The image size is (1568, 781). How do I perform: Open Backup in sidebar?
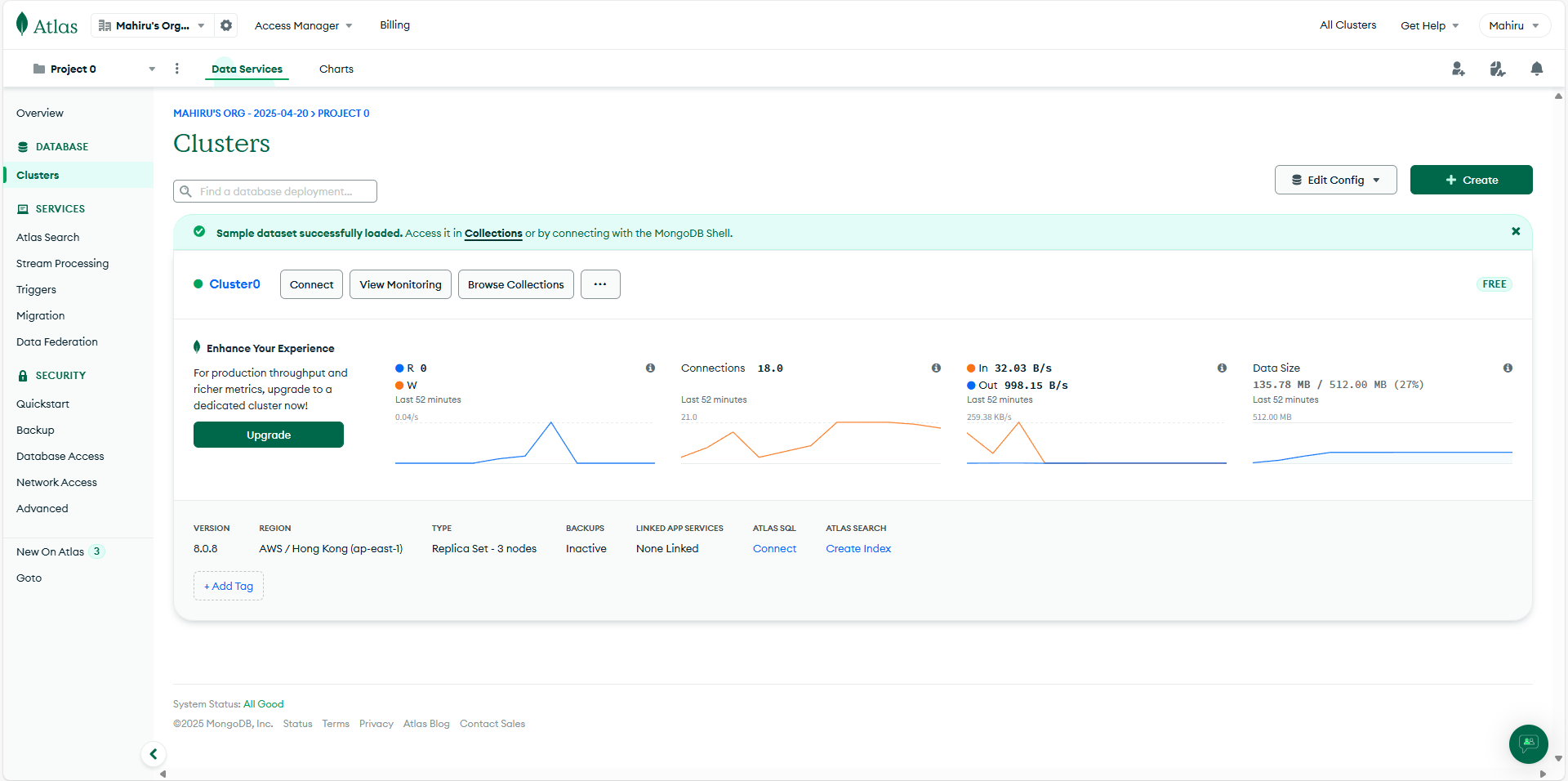[x=35, y=430]
